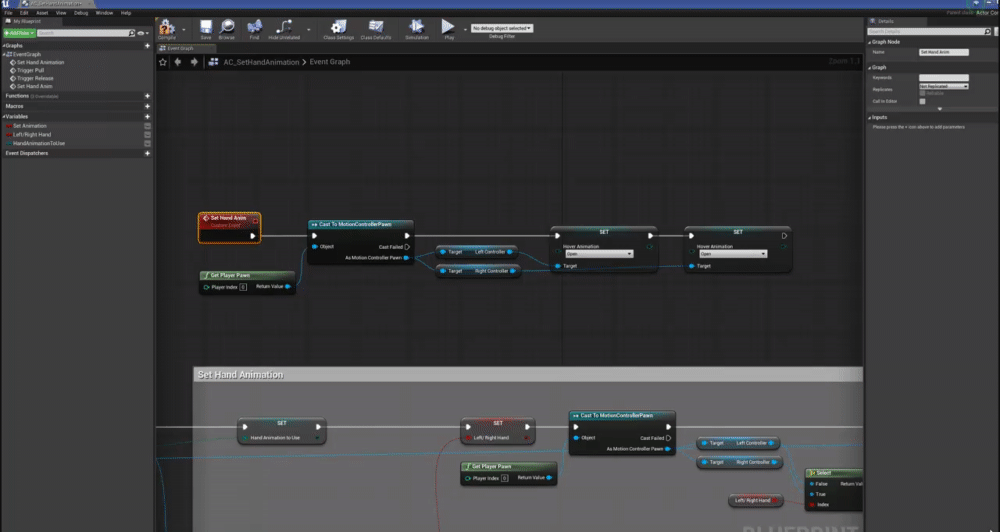The height and width of the screenshot is (532, 1000).
Task: Add a new event dispatcher with plus icon
Action: pos(147,153)
